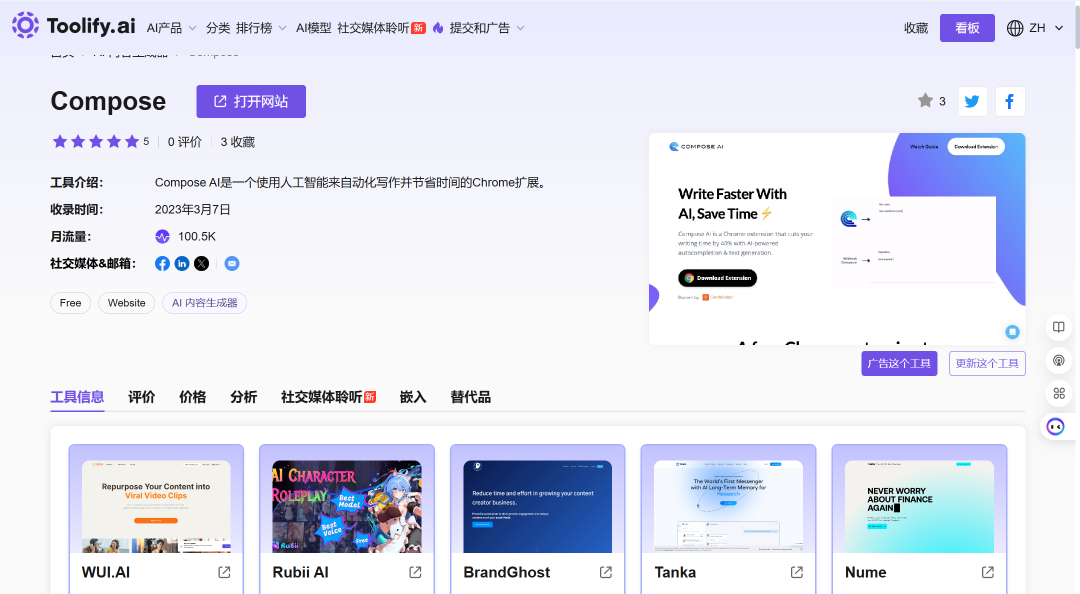Click the 0 评价 count
Image resolution: width=1080 pixels, height=594 pixels.
click(185, 142)
